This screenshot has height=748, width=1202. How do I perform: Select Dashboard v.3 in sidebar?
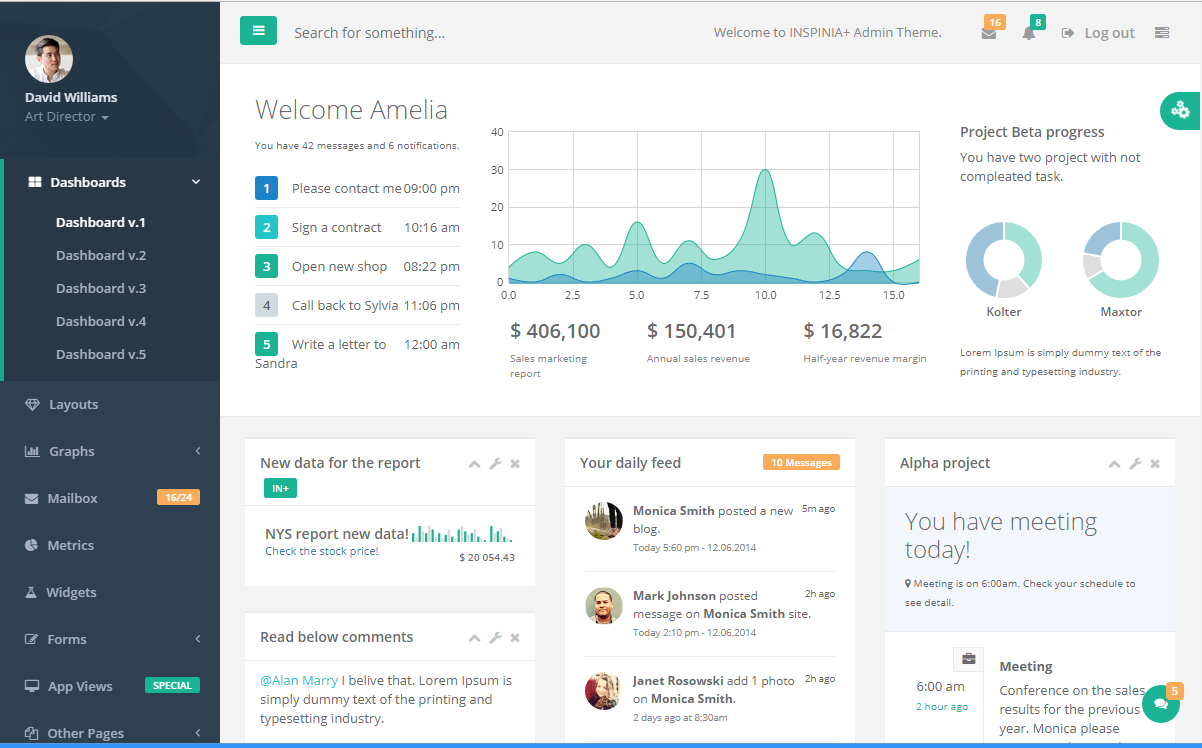point(101,288)
